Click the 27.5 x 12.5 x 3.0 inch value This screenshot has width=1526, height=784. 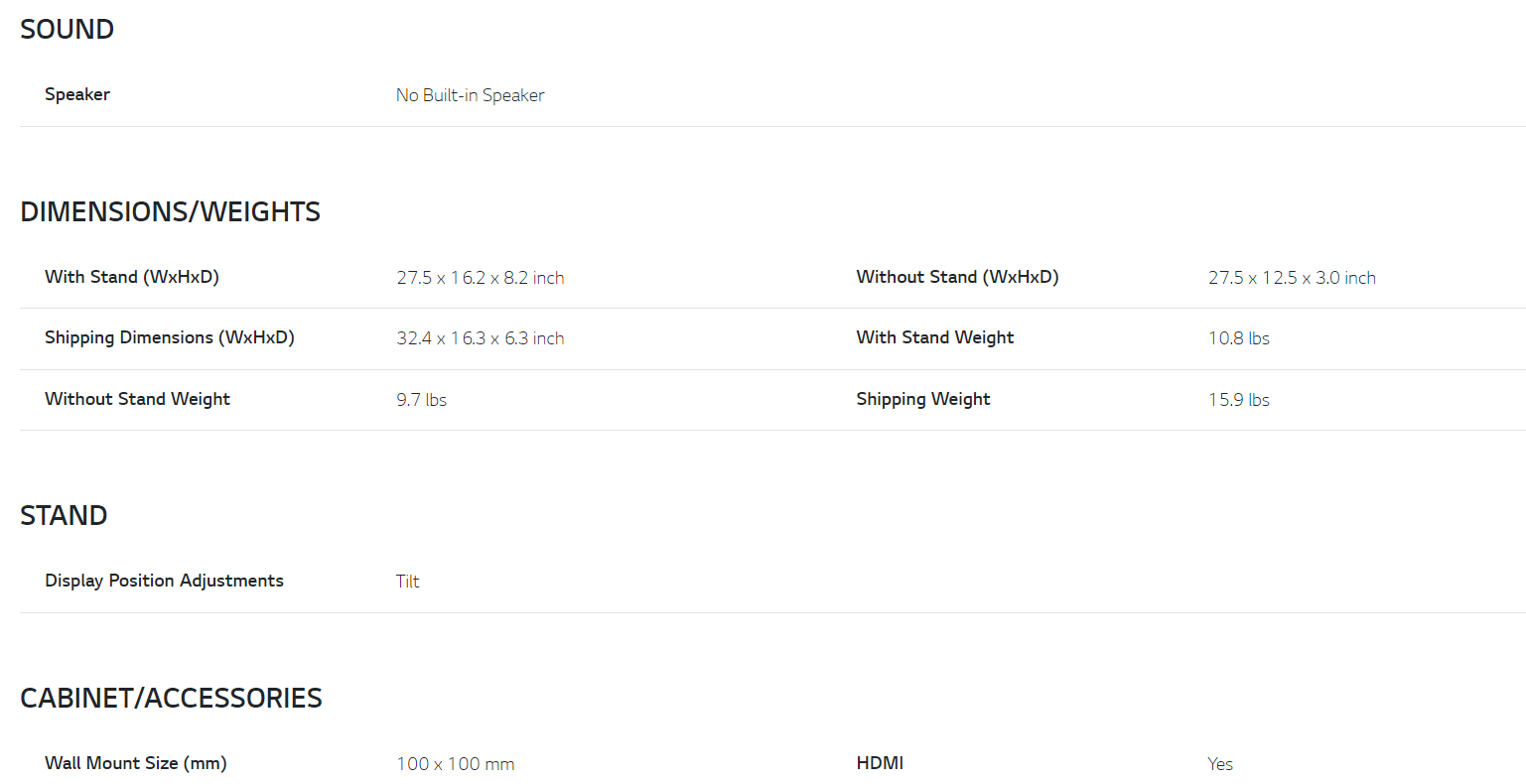pyautogui.click(x=1292, y=278)
